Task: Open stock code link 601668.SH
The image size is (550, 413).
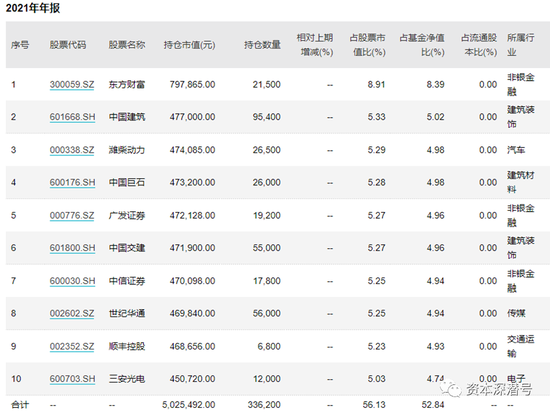Action: 72,117
